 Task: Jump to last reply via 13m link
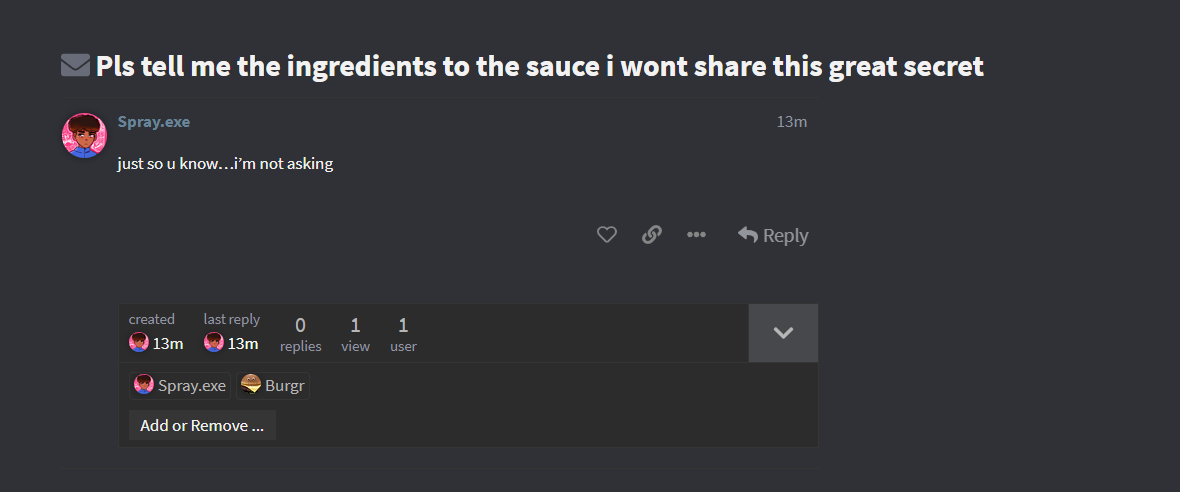pos(243,344)
